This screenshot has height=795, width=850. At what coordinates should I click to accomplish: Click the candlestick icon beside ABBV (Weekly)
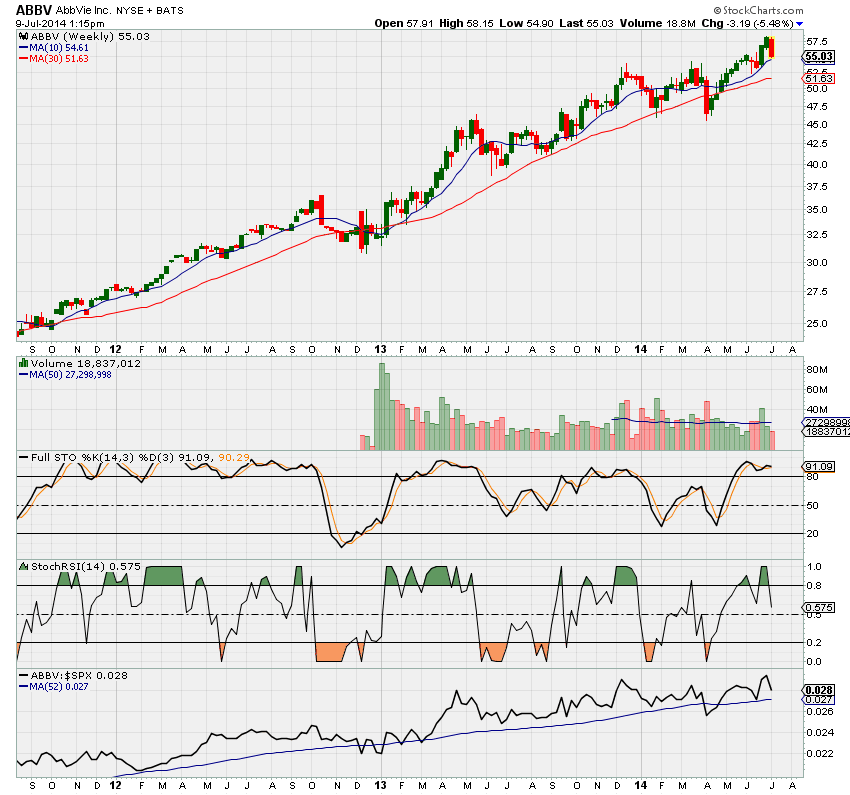click(23, 36)
